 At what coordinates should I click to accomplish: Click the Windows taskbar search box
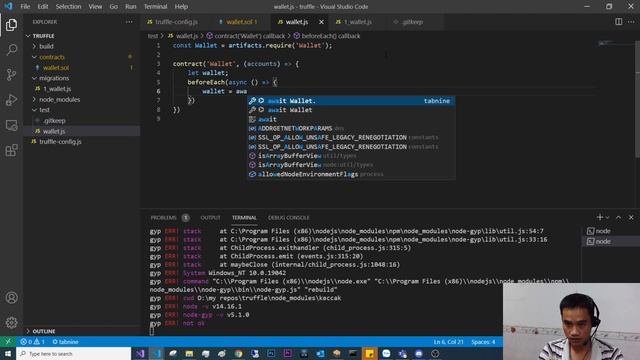tap(73, 353)
